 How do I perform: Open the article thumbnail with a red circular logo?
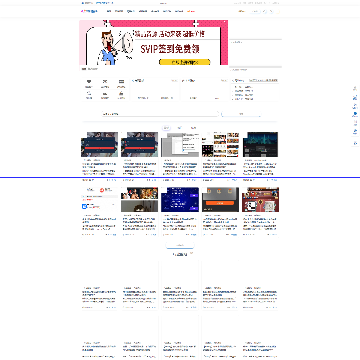[x=100, y=199]
